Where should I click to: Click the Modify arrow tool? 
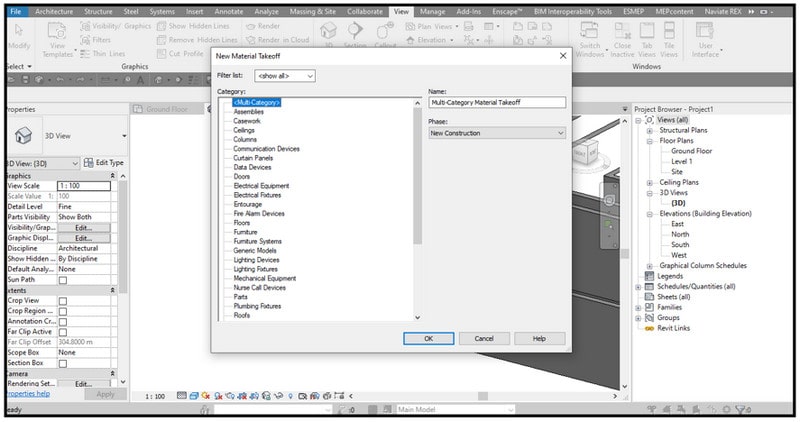click(19, 31)
